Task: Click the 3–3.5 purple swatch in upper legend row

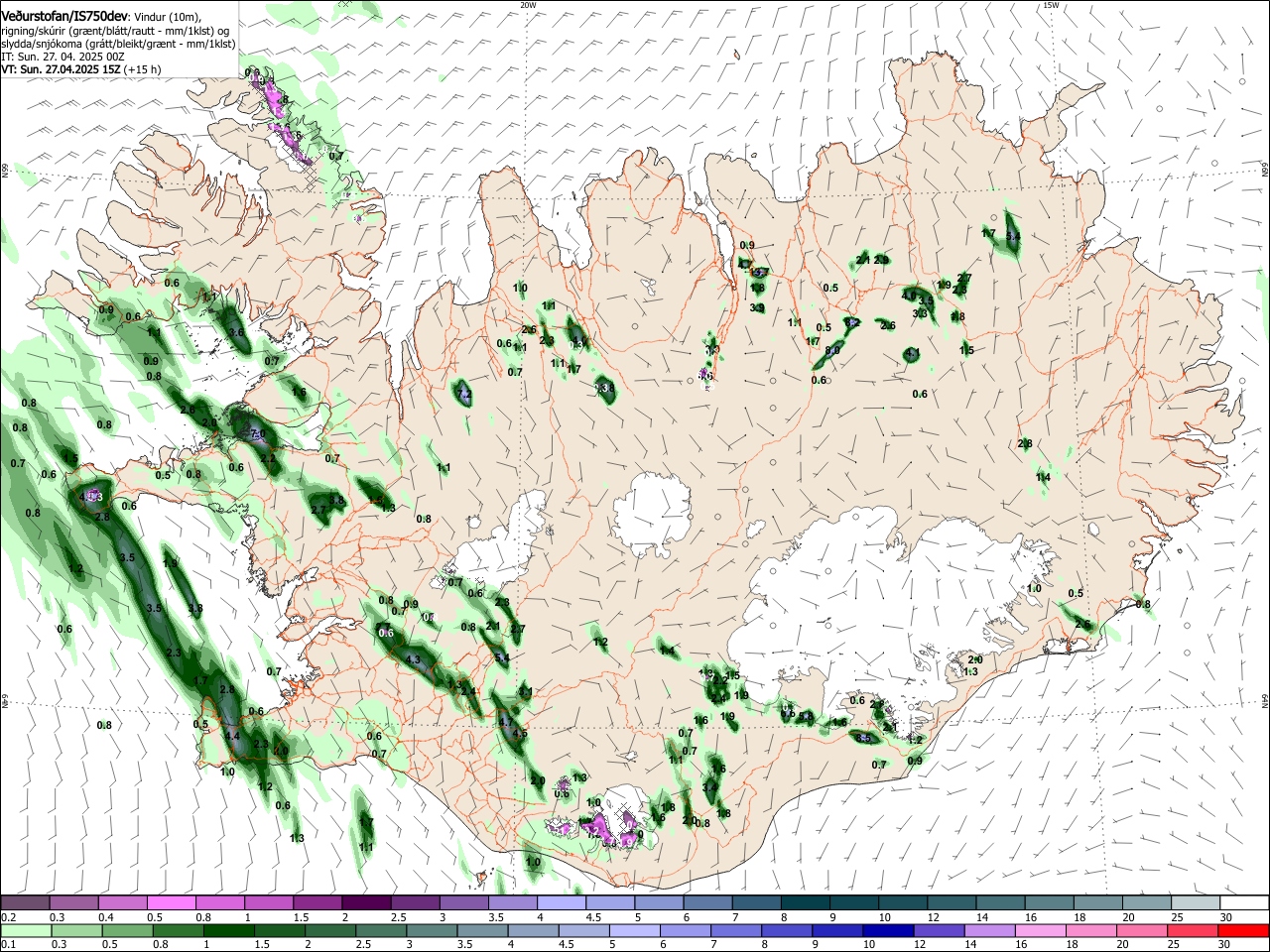Action: [x=462, y=902]
